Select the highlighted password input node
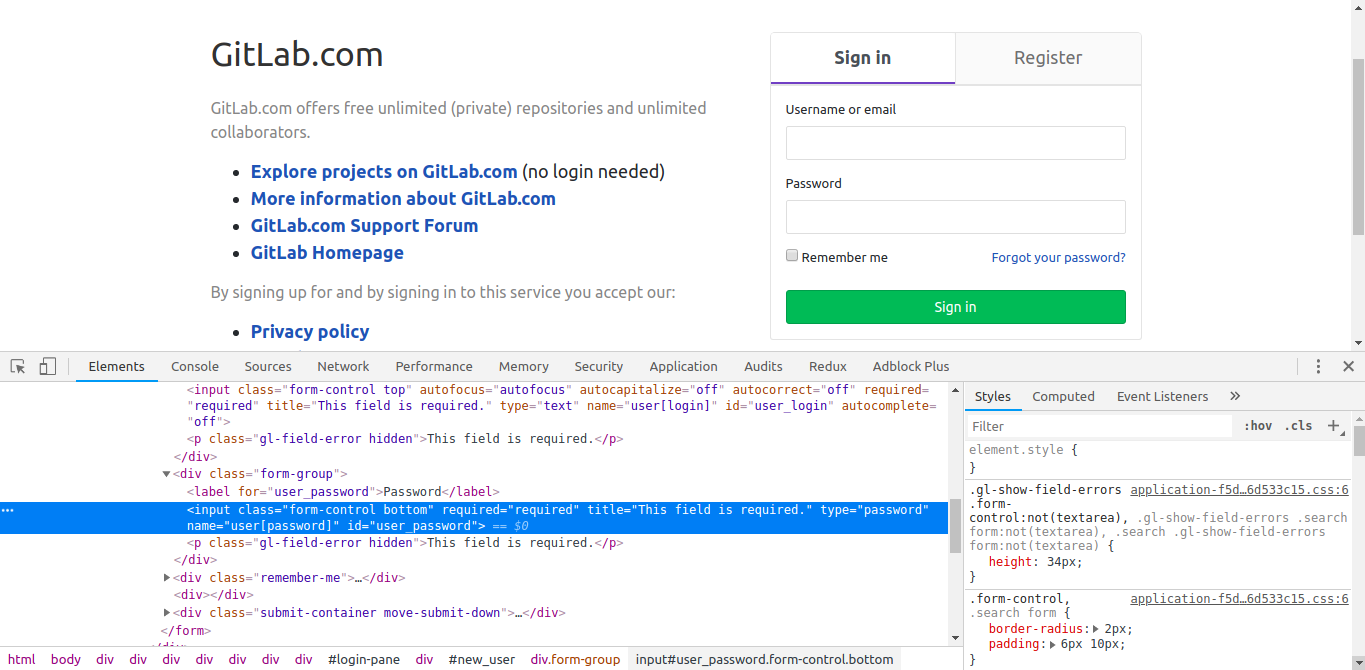Viewport: 1365px width, 670px height. [x=474, y=518]
